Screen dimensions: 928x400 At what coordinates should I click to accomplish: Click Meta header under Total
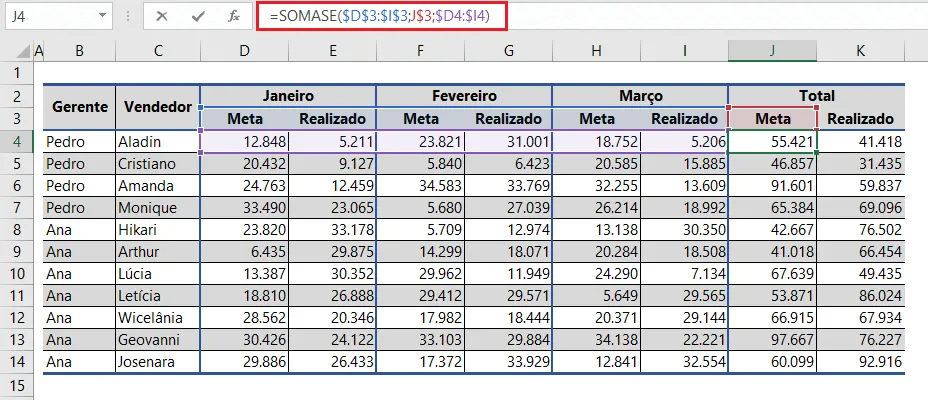point(773,119)
